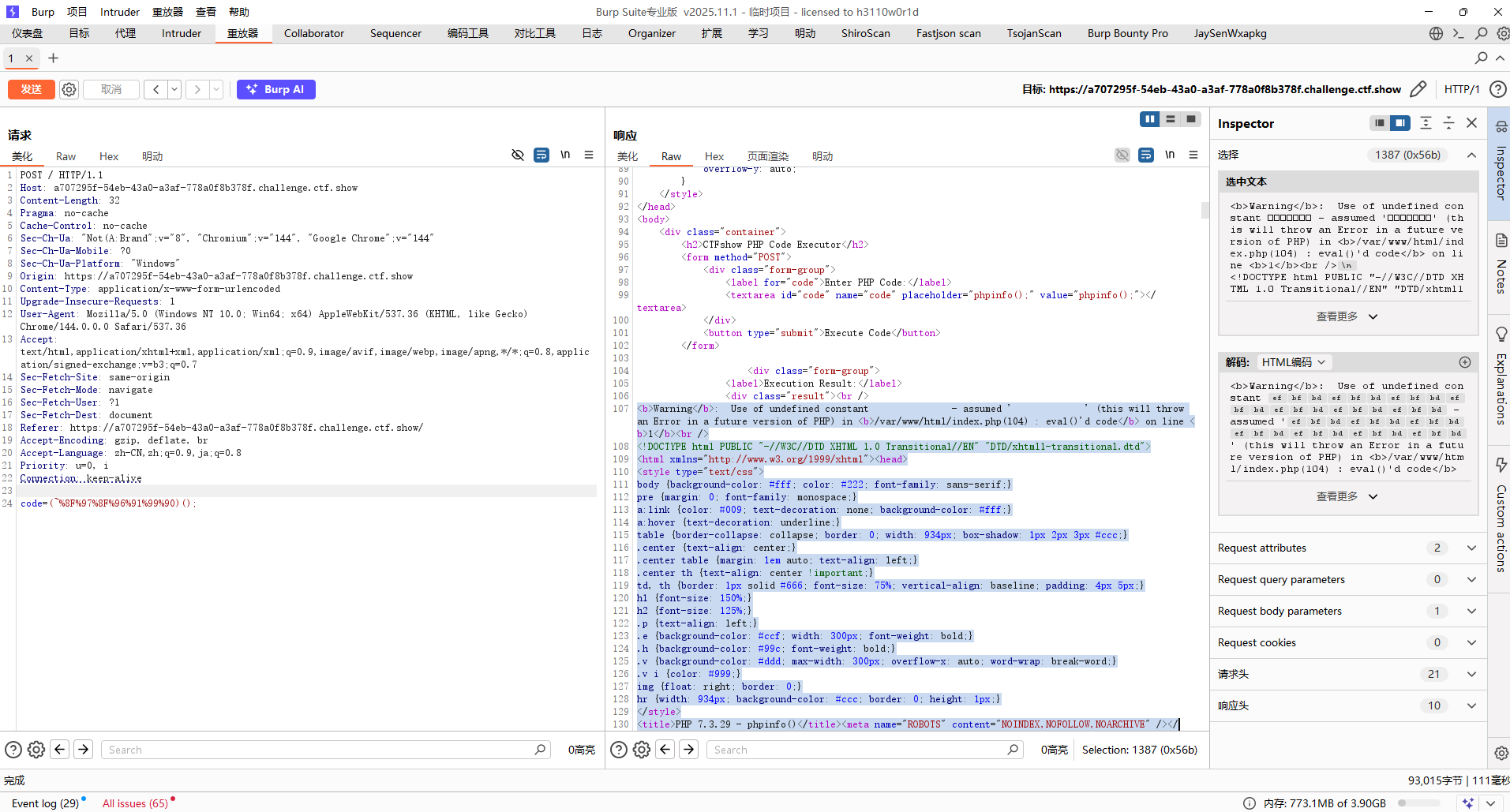Open response 页面渲染 render tab
This screenshot has height=812, width=1510.
point(768,156)
